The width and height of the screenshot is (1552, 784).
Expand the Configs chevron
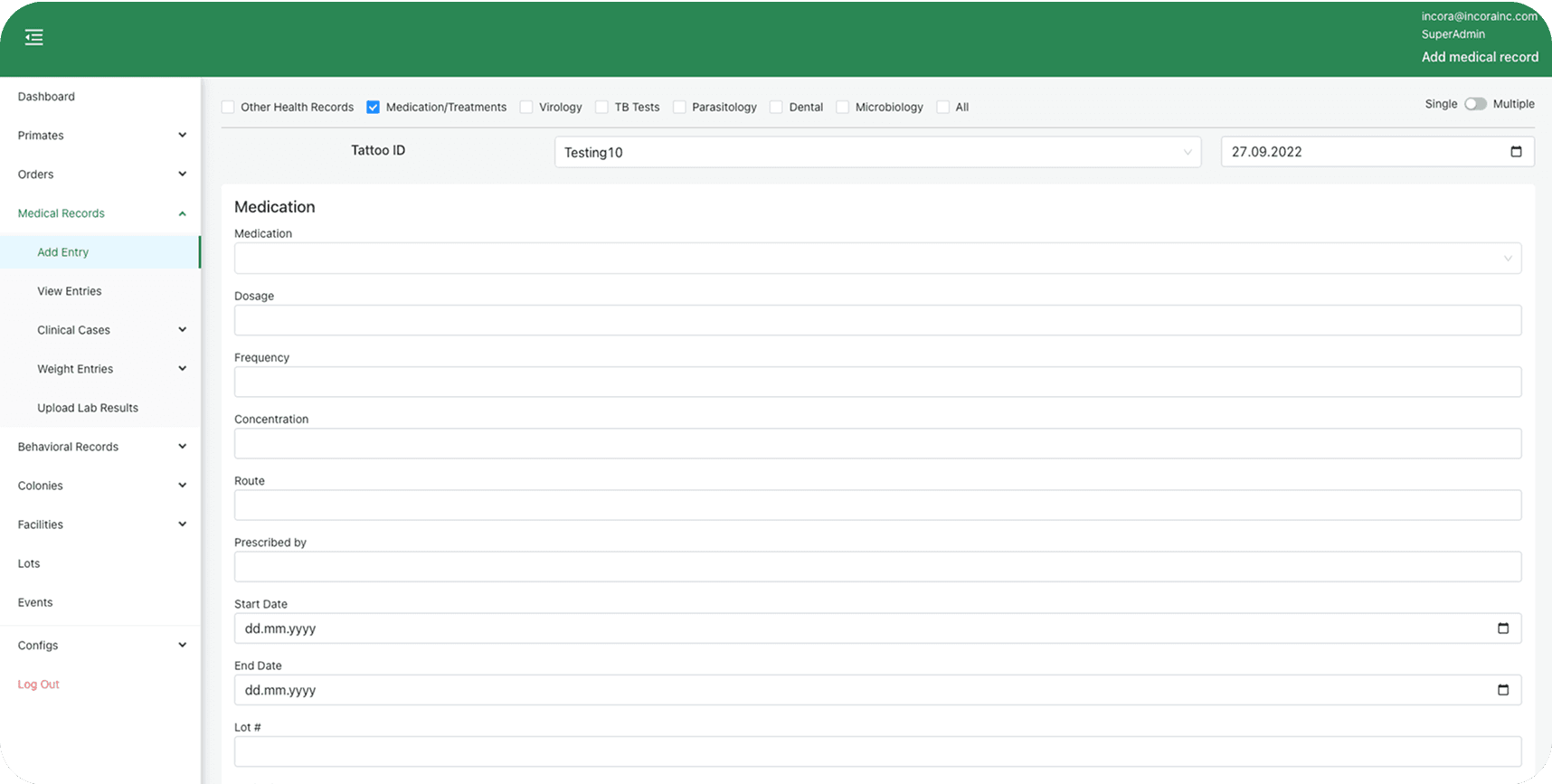pos(182,646)
